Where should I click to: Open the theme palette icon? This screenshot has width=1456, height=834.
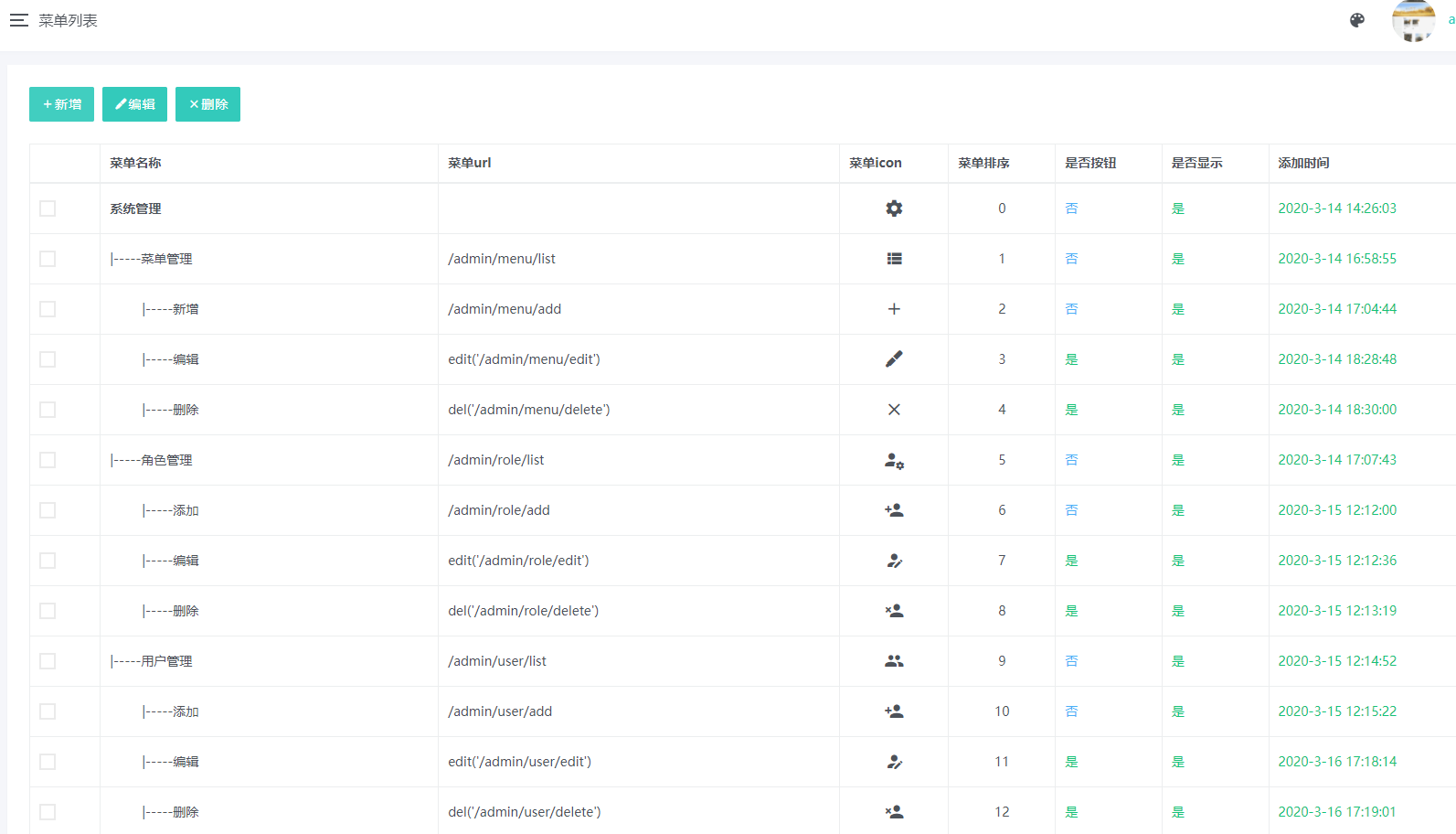(x=1357, y=20)
